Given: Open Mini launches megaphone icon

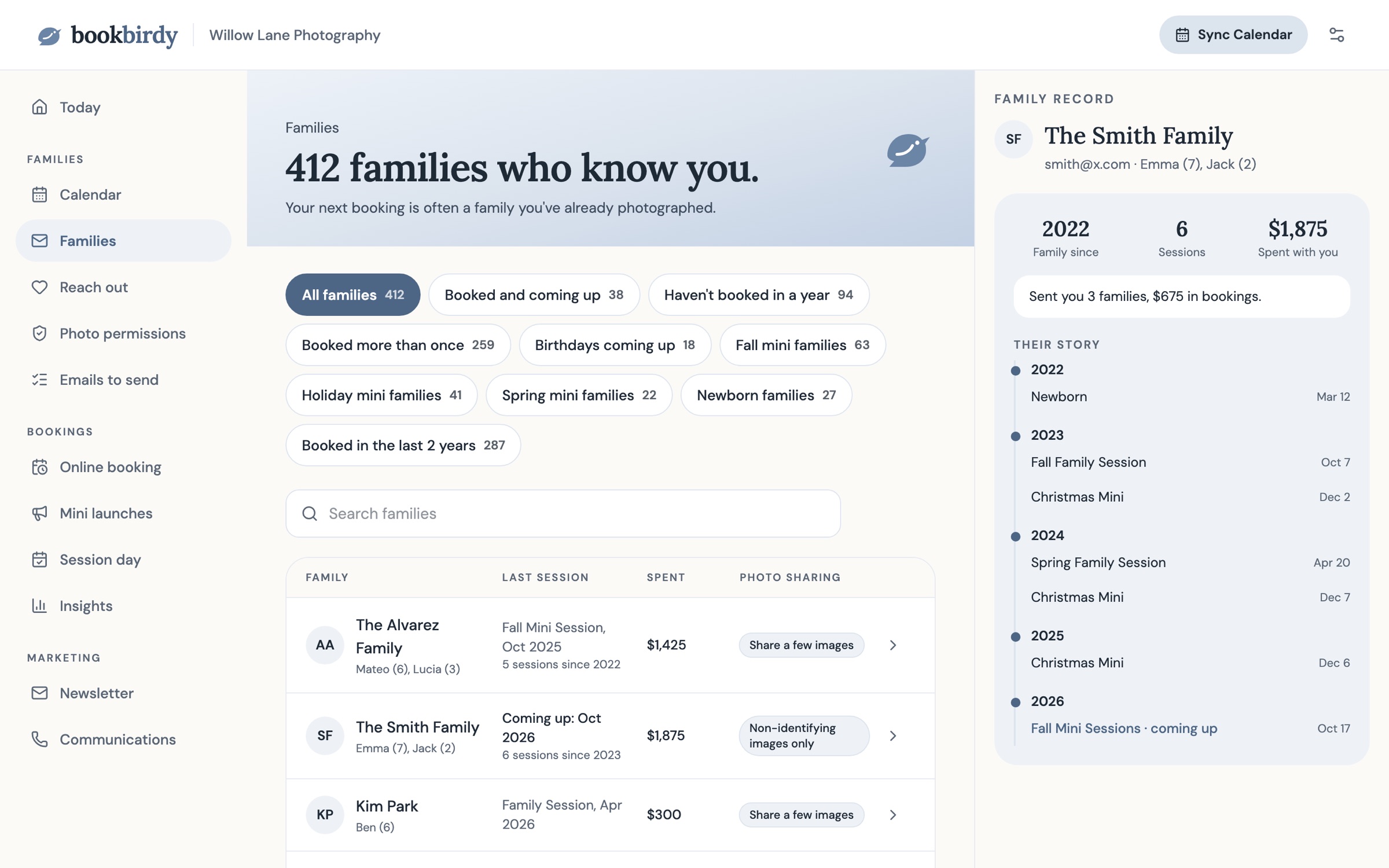Looking at the screenshot, I should tap(39, 513).
